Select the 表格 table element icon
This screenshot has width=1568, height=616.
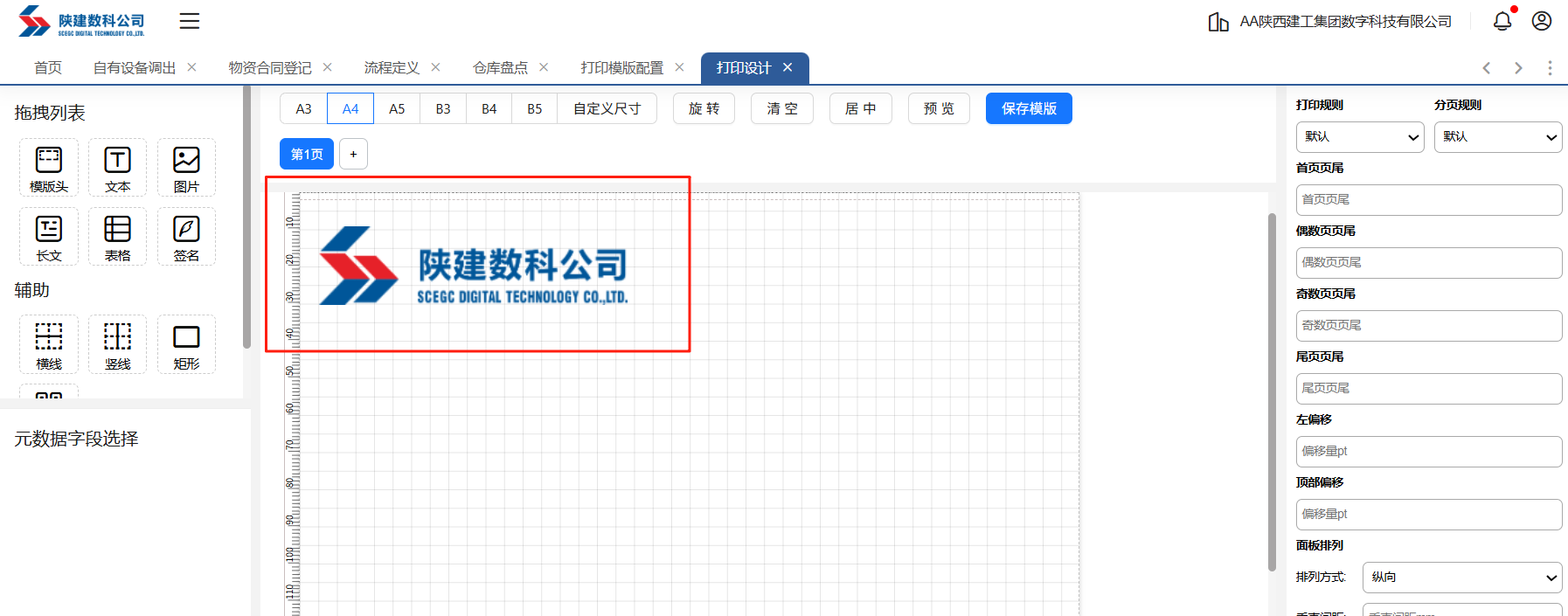click(x=117, y=236)
